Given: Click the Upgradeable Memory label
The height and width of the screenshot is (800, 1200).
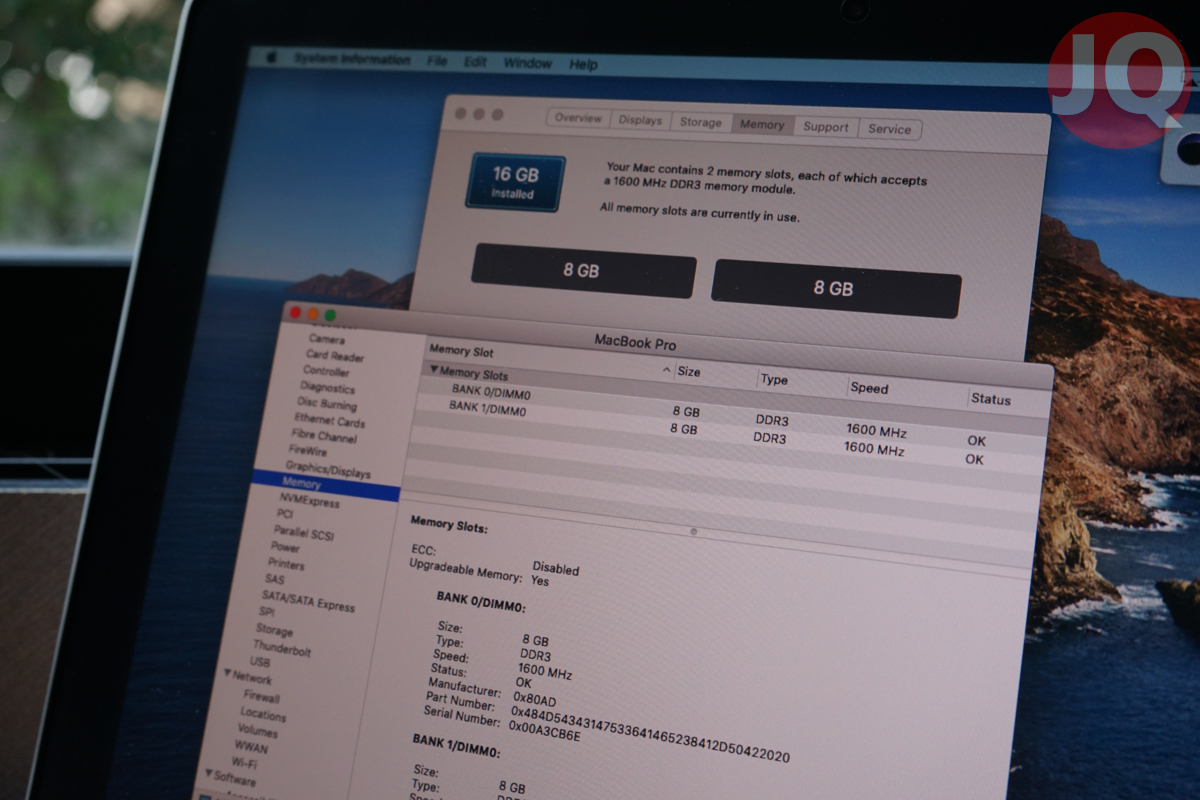Looking at the screenshot, I should [466, 570].
